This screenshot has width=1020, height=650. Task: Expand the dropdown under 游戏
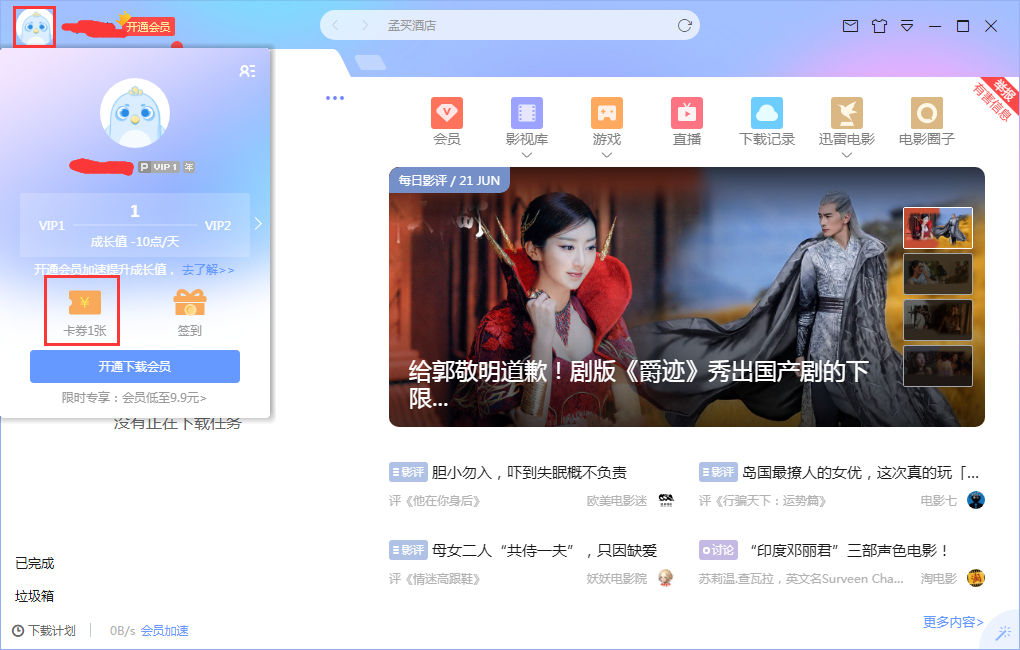(607, 155)
